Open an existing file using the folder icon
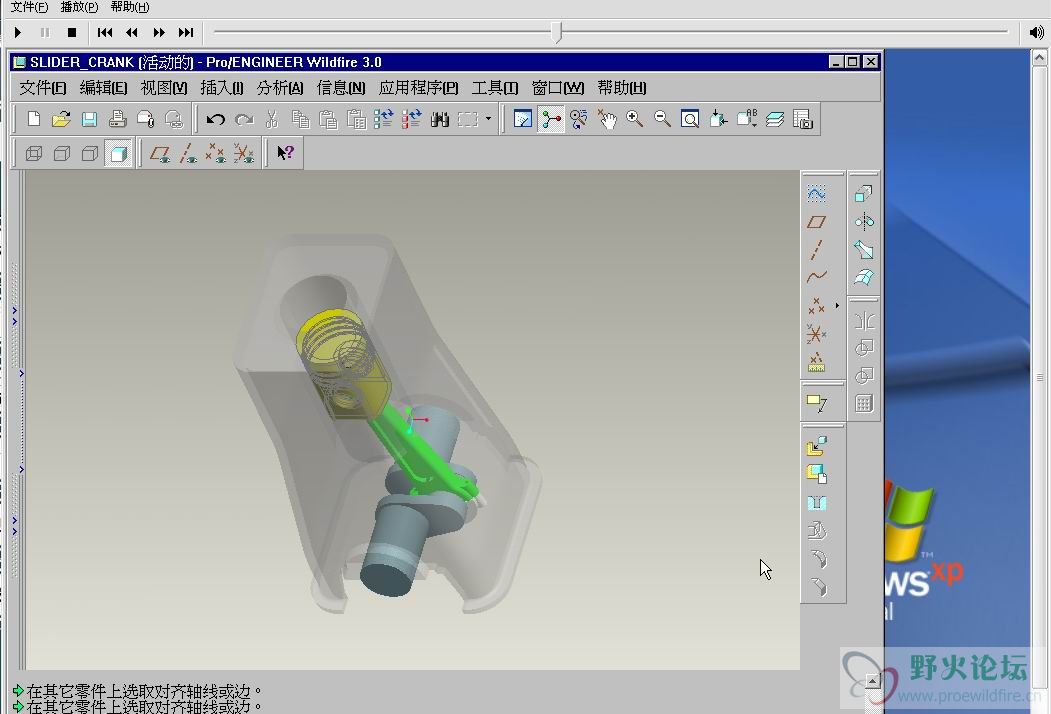1051x714 pixels. (x=61, y=119)
